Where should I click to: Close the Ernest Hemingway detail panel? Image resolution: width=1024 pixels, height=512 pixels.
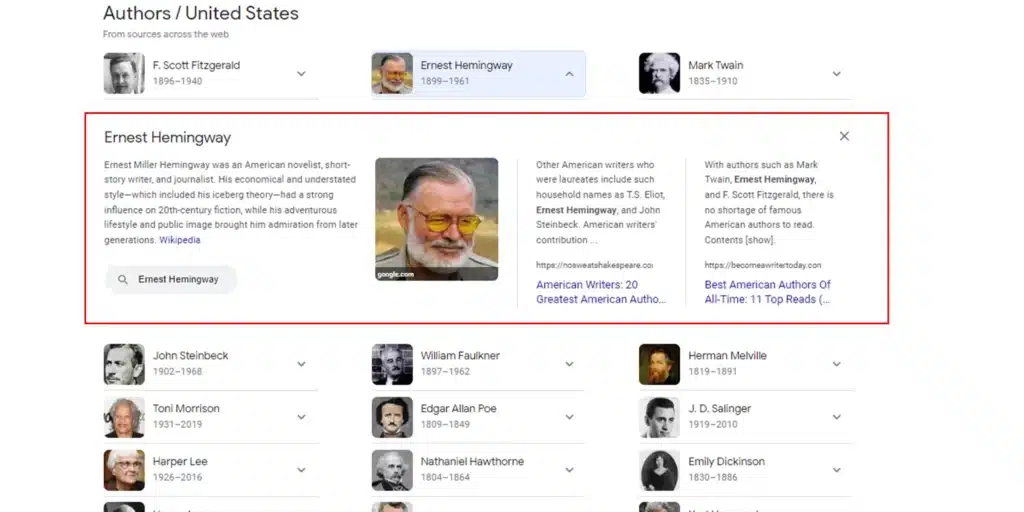pyautogui.click(x=844, y=136)
